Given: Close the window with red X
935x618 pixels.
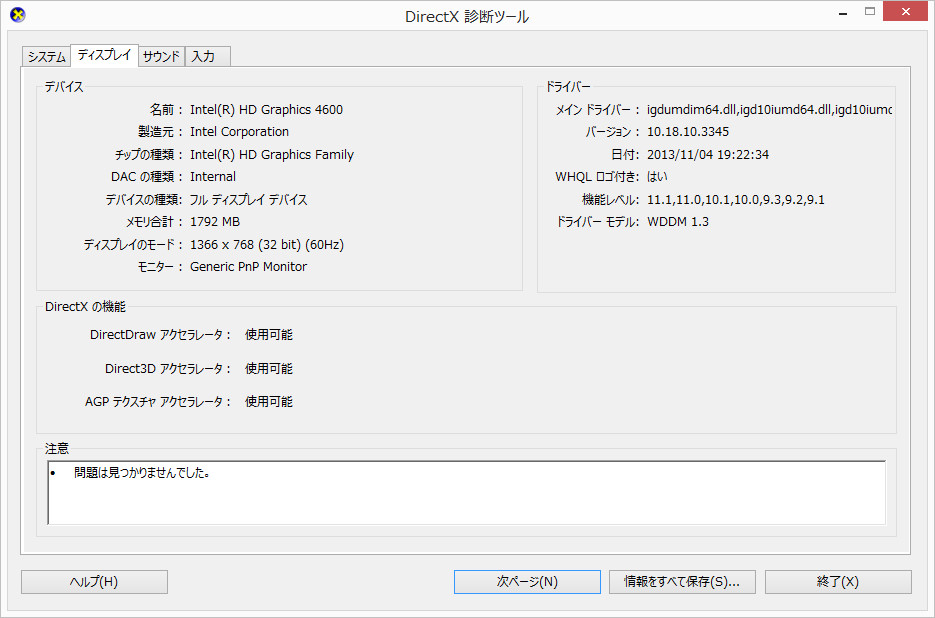Looking at the screenshot, I should pyautogui.click(x=905, y=12).
